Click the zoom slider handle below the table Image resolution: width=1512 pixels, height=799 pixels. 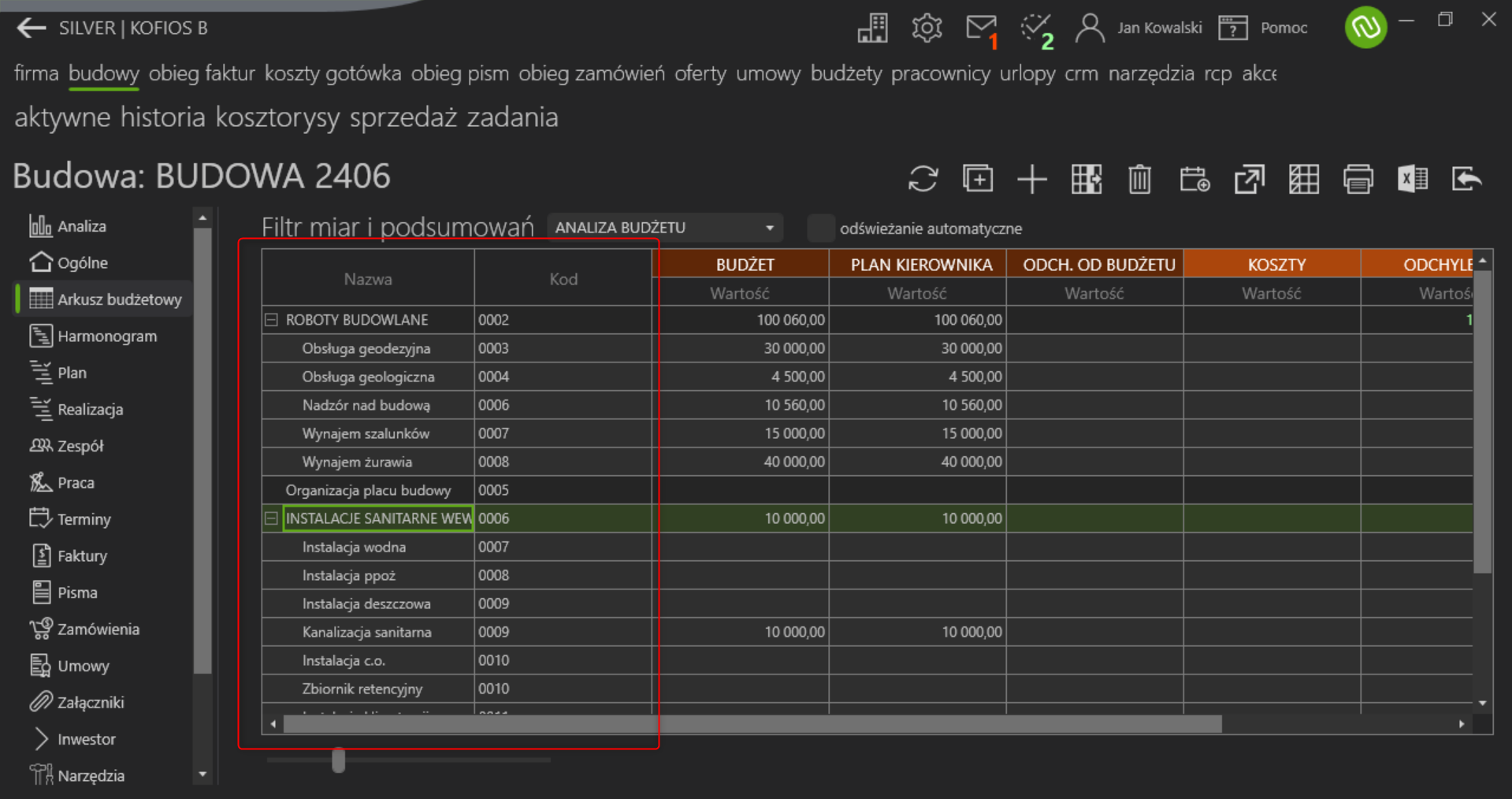(x=339, y=760)
